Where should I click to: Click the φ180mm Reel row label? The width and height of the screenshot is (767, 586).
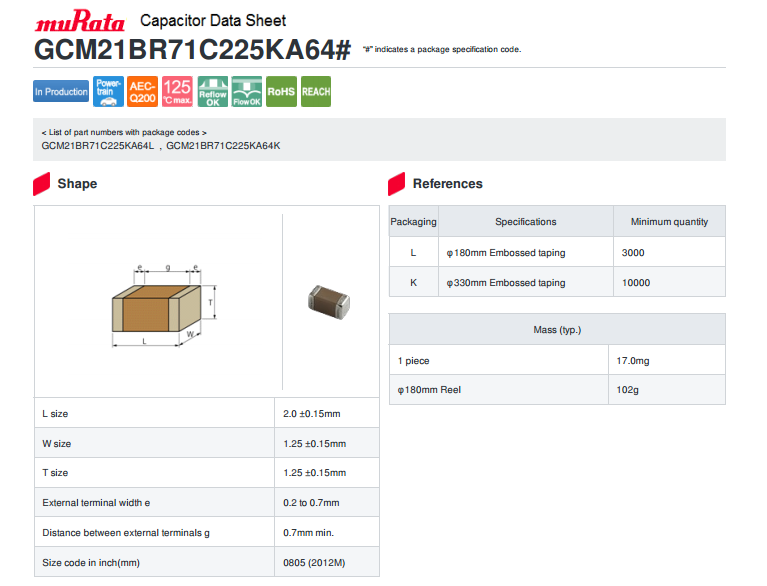pos(429,390)
